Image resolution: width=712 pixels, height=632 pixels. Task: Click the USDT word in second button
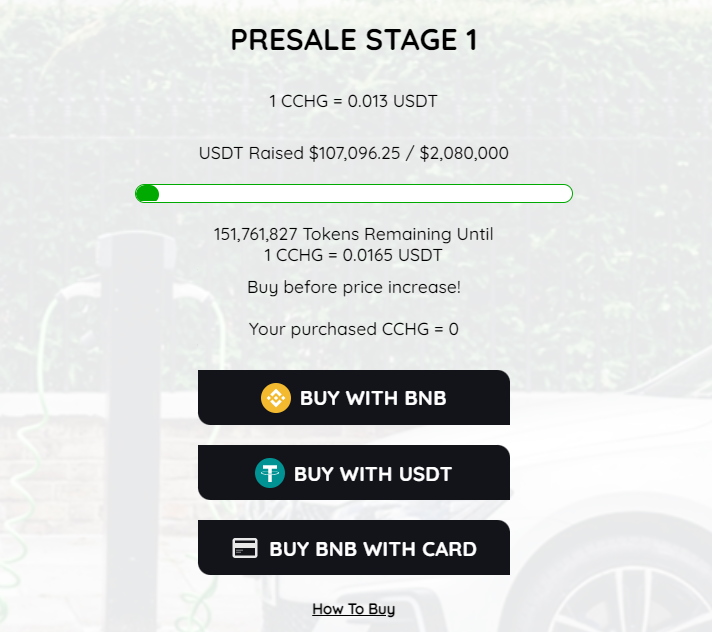[x=425, y=474]
